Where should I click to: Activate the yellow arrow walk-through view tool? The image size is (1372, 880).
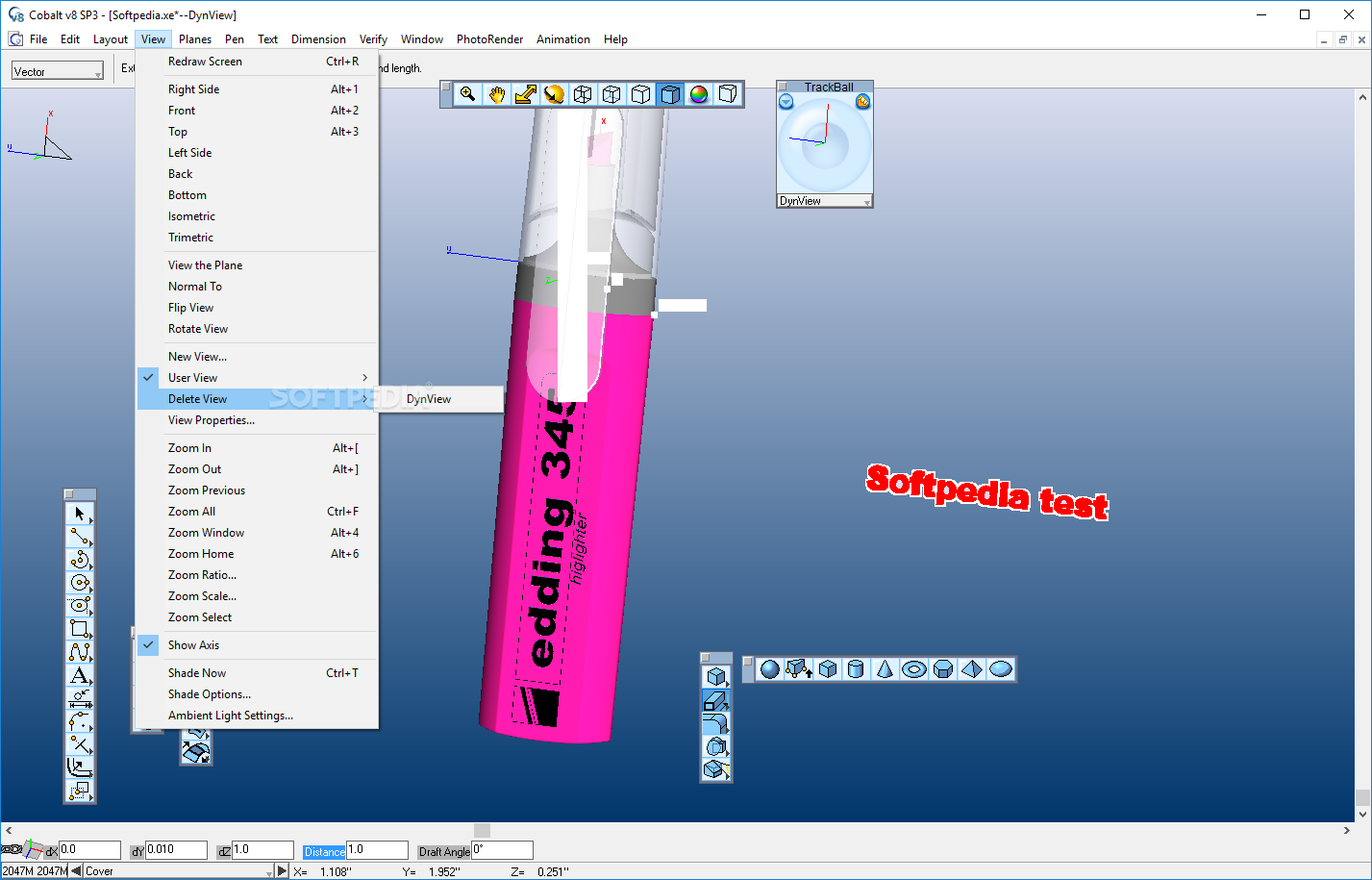(x=525, y=94)
